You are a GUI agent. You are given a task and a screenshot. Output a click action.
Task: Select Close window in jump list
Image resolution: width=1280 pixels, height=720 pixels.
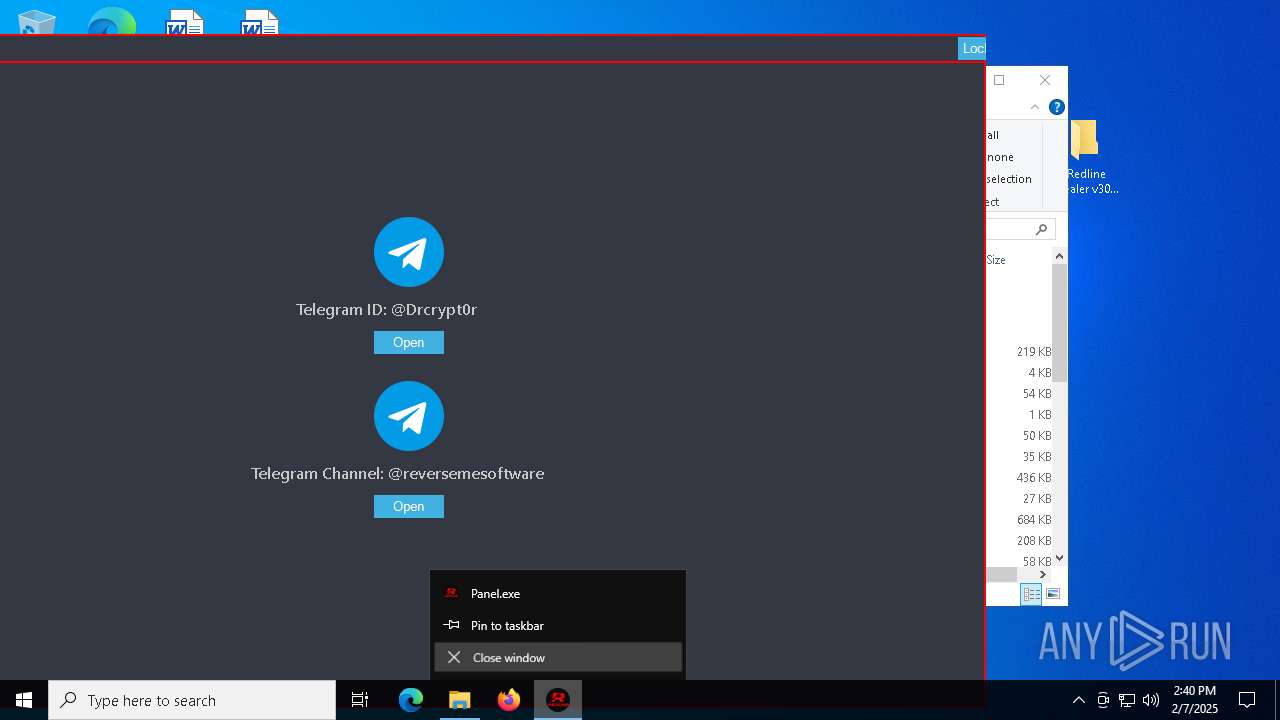[558, 657]
